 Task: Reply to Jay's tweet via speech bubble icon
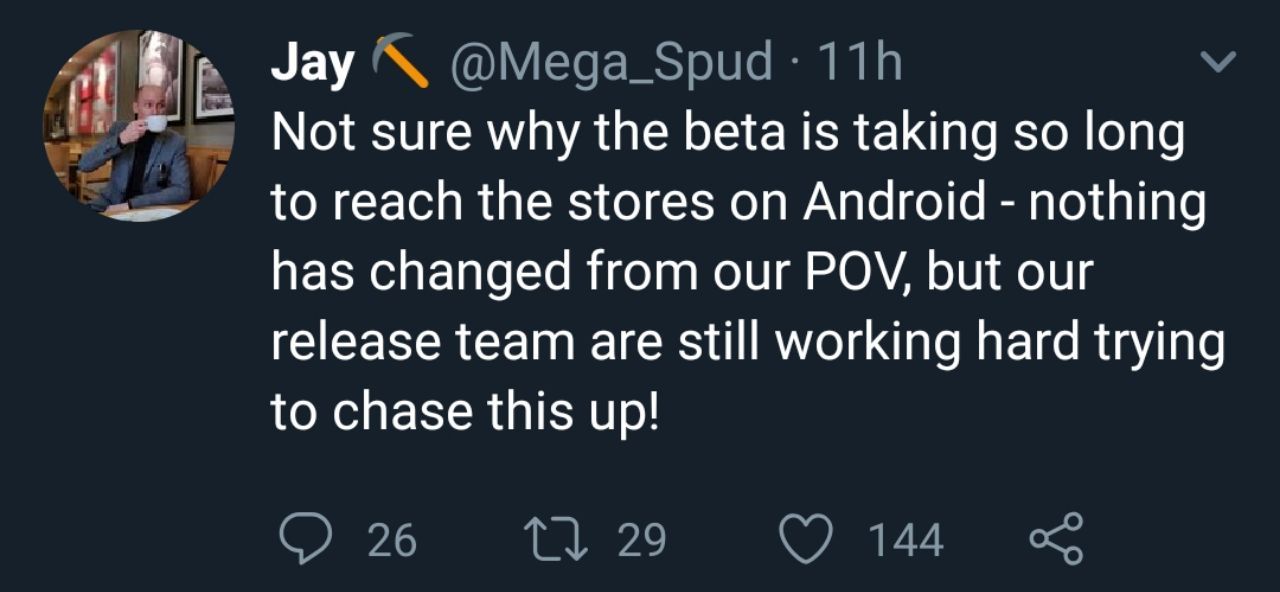click(307, 540)
